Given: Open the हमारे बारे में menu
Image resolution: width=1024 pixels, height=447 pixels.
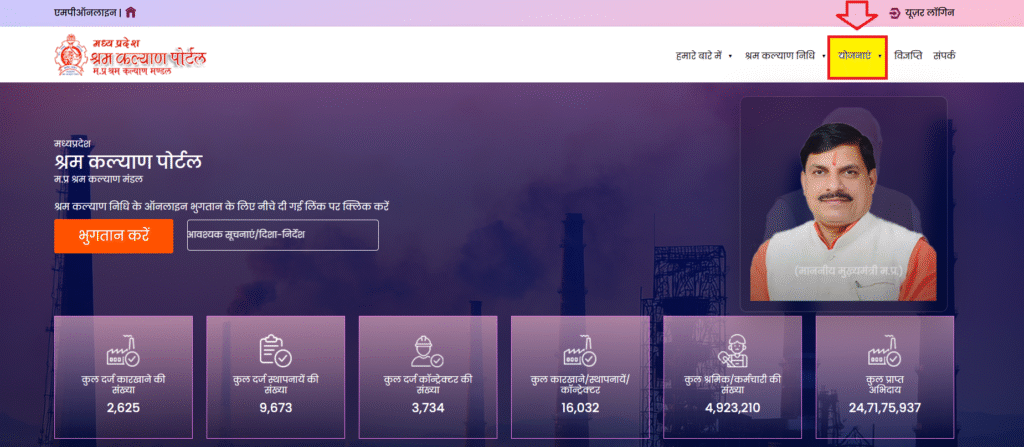Looking at the screenshot, I should point(704,56).
